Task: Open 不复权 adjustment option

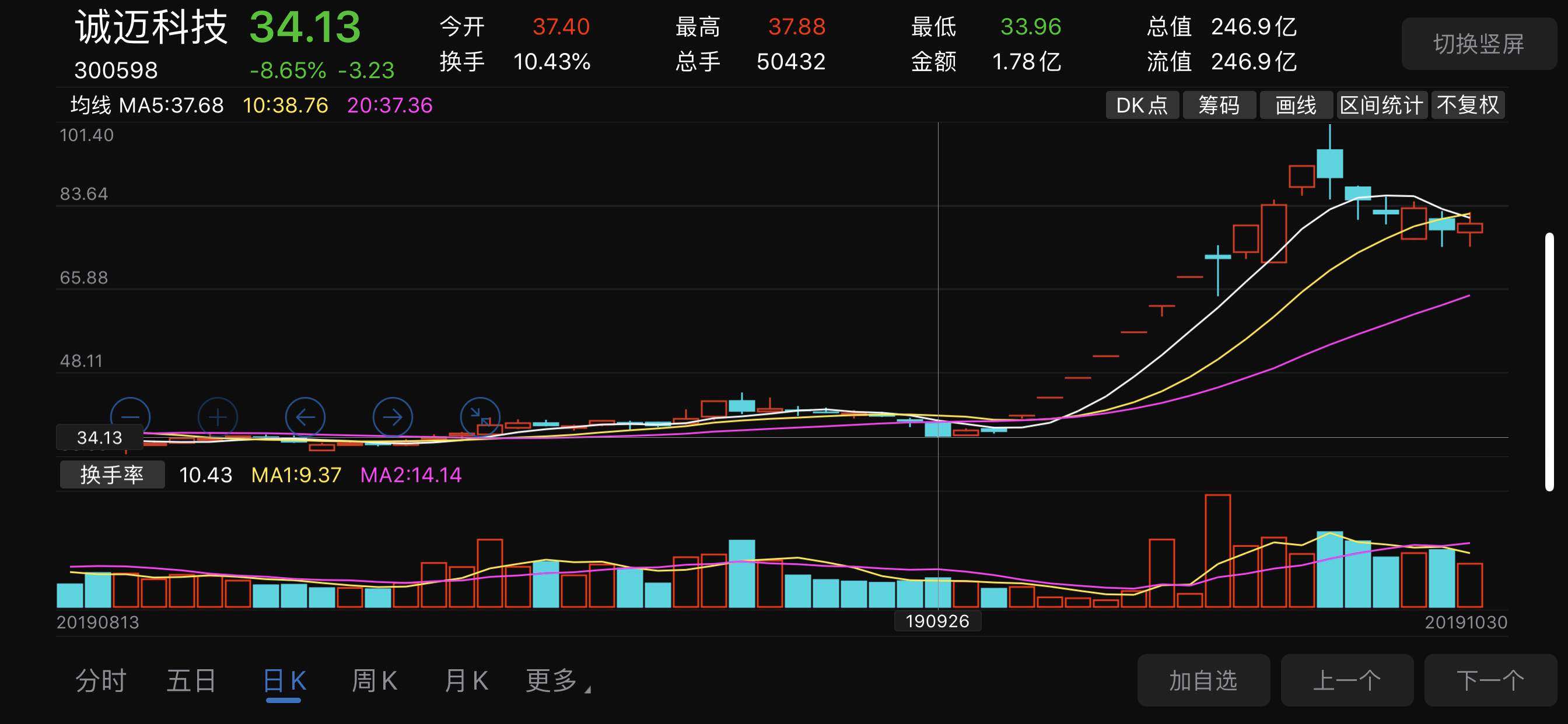Action: click(1468, 106)
